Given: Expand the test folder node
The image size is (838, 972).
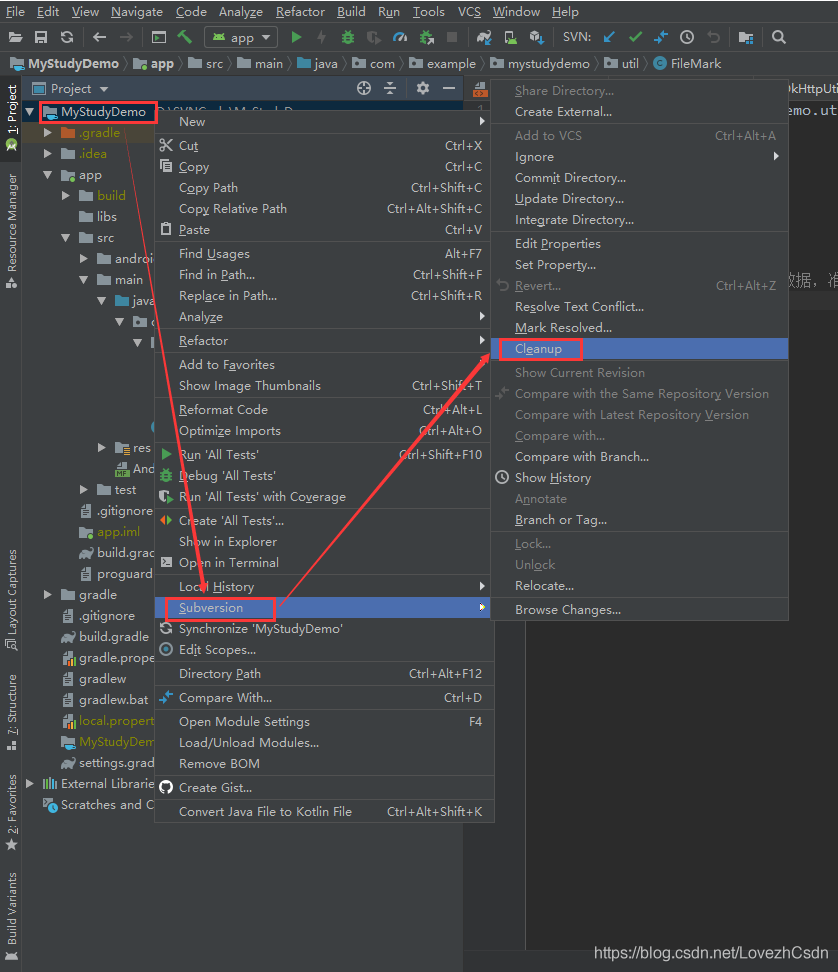Looking at the screenshot, I should pos(84,490).
